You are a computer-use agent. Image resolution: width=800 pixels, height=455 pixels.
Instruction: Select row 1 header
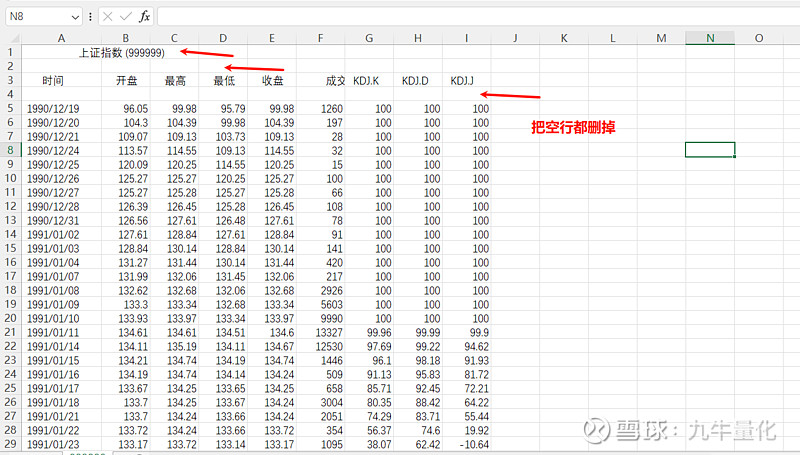coord(10,53)
